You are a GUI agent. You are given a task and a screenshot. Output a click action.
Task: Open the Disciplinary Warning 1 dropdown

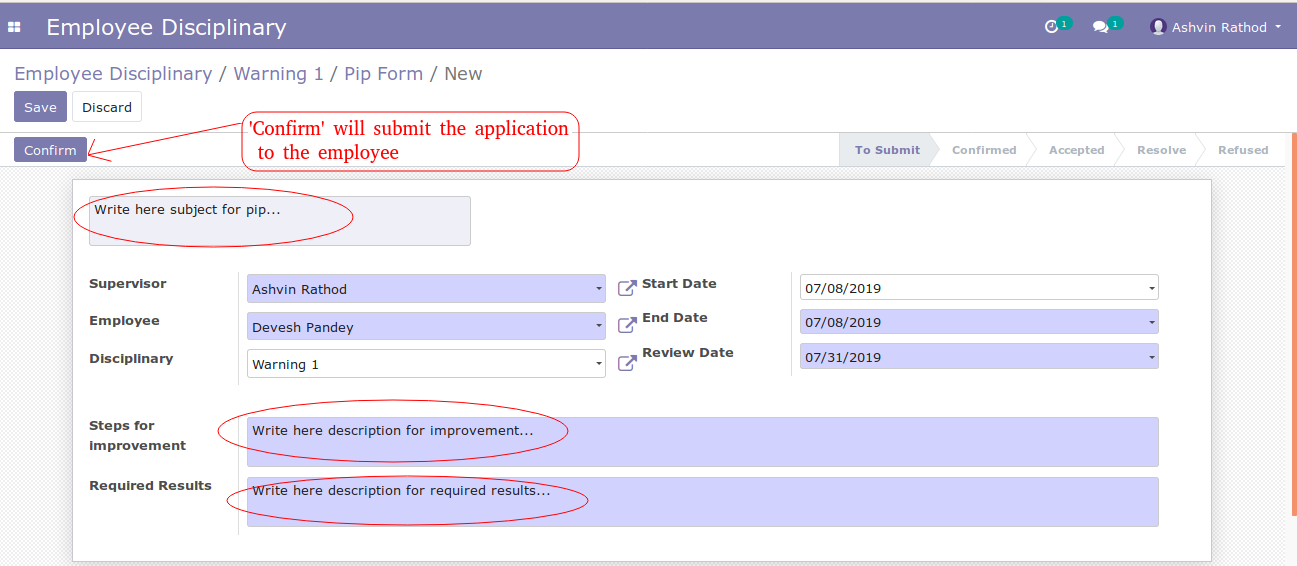(x=426, y=364)
